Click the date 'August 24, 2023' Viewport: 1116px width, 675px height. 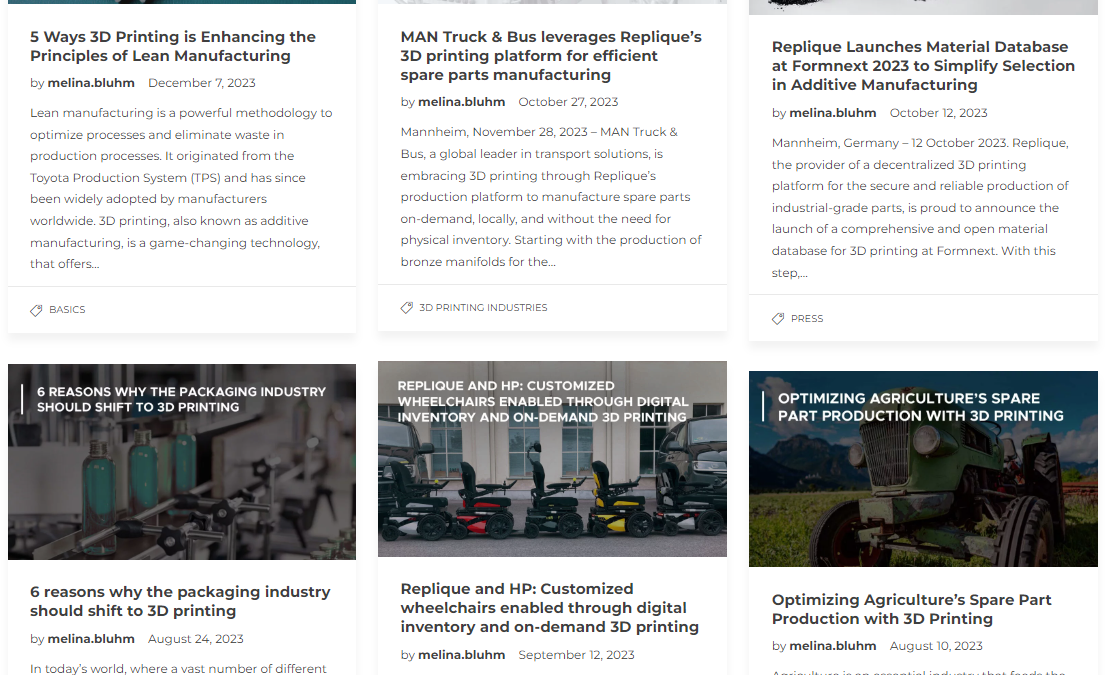click(196, 639)
